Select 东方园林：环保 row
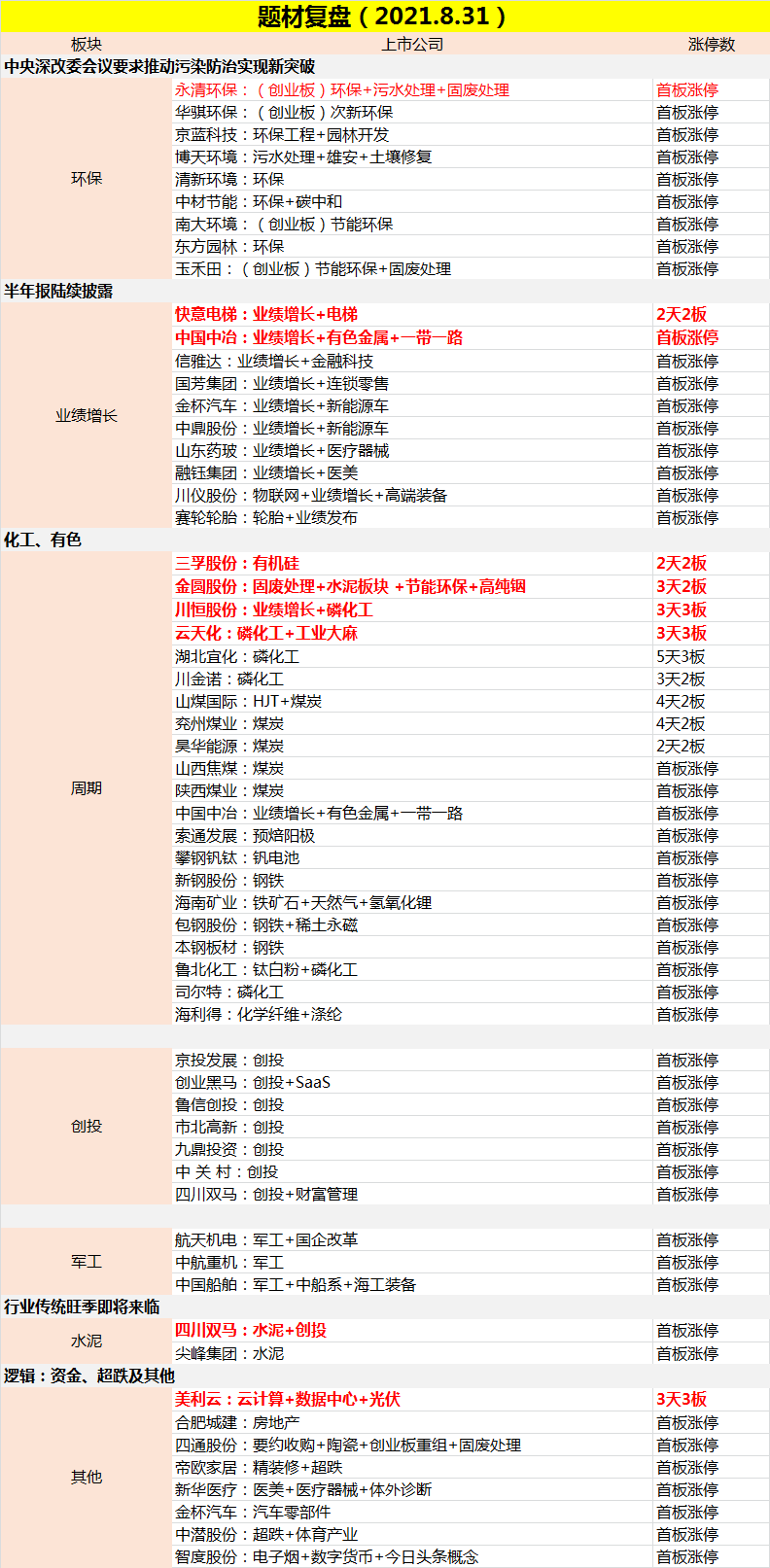This screenshot has width=770, height=1568. [x=229, y=247]
